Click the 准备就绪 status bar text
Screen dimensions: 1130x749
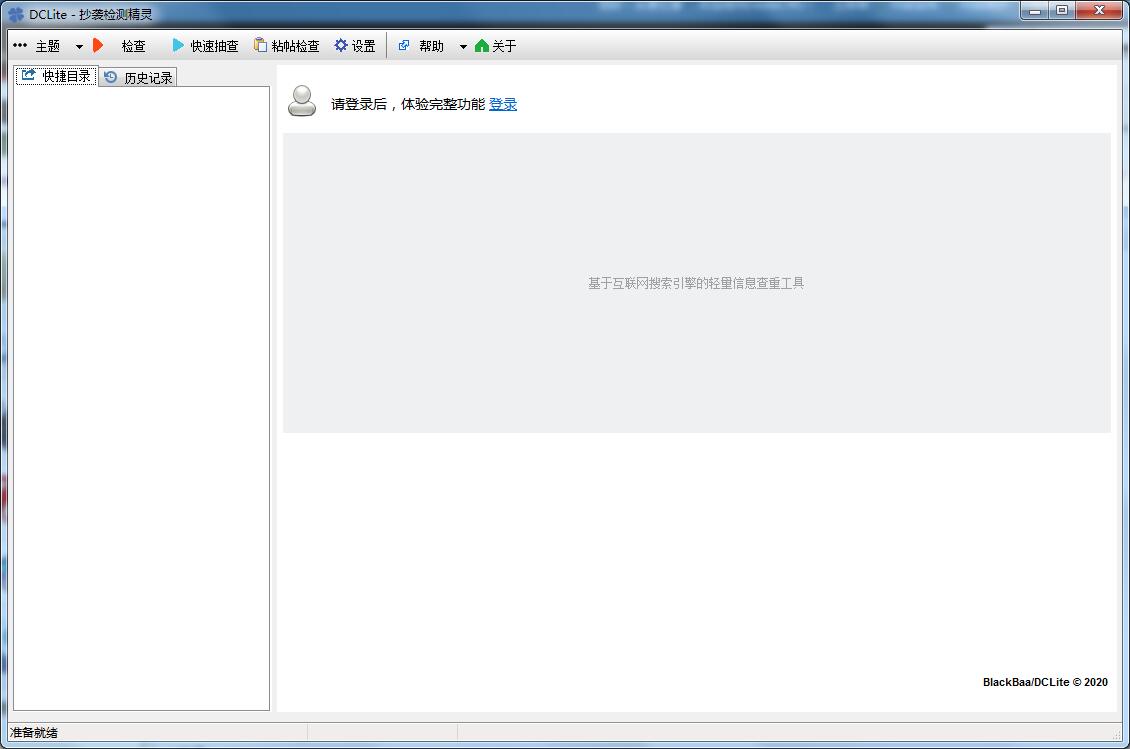(34, 732)
